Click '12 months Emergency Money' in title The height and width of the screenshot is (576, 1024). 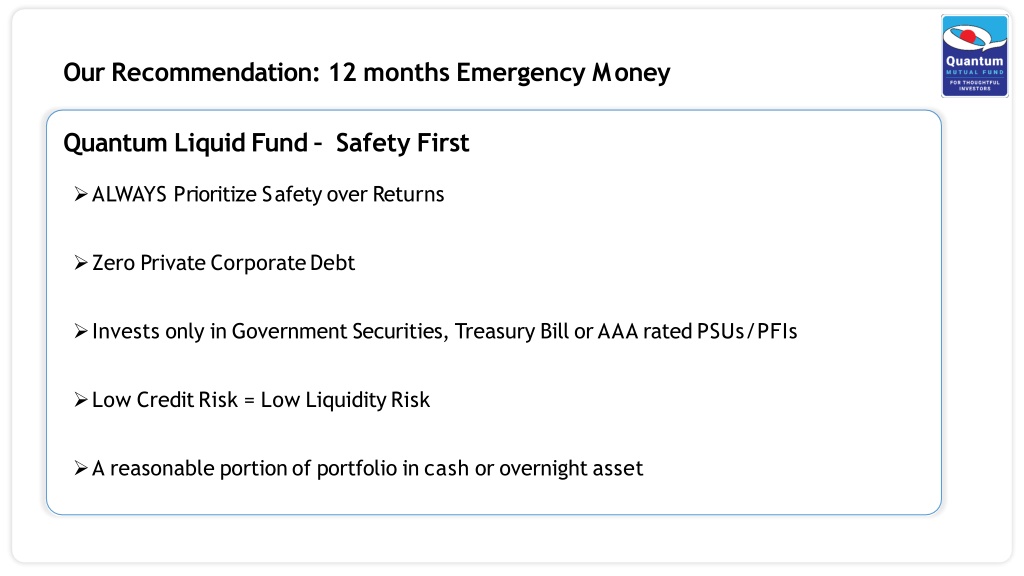point(499,72)
